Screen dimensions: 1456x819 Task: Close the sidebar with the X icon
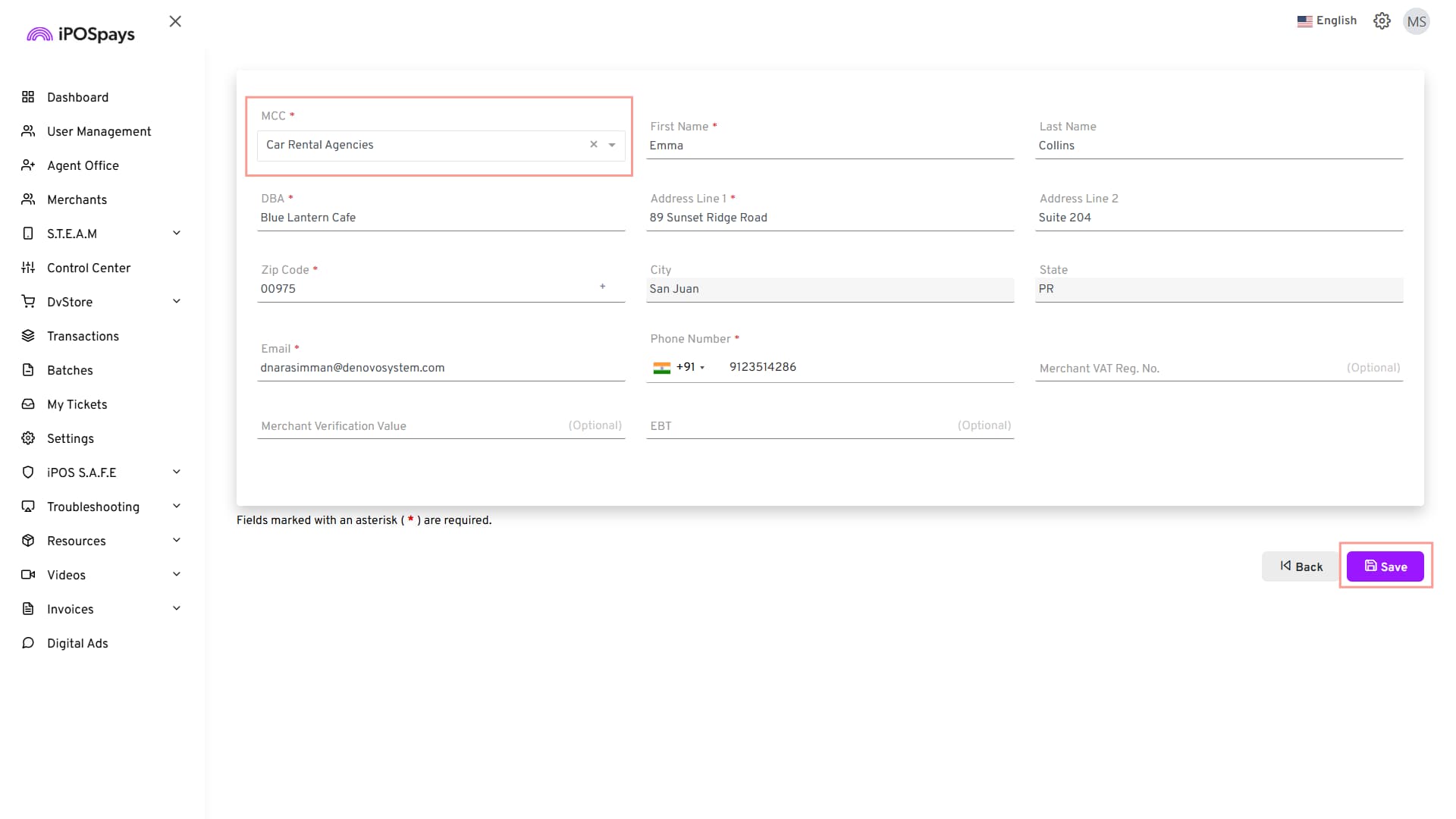point(175,21)
